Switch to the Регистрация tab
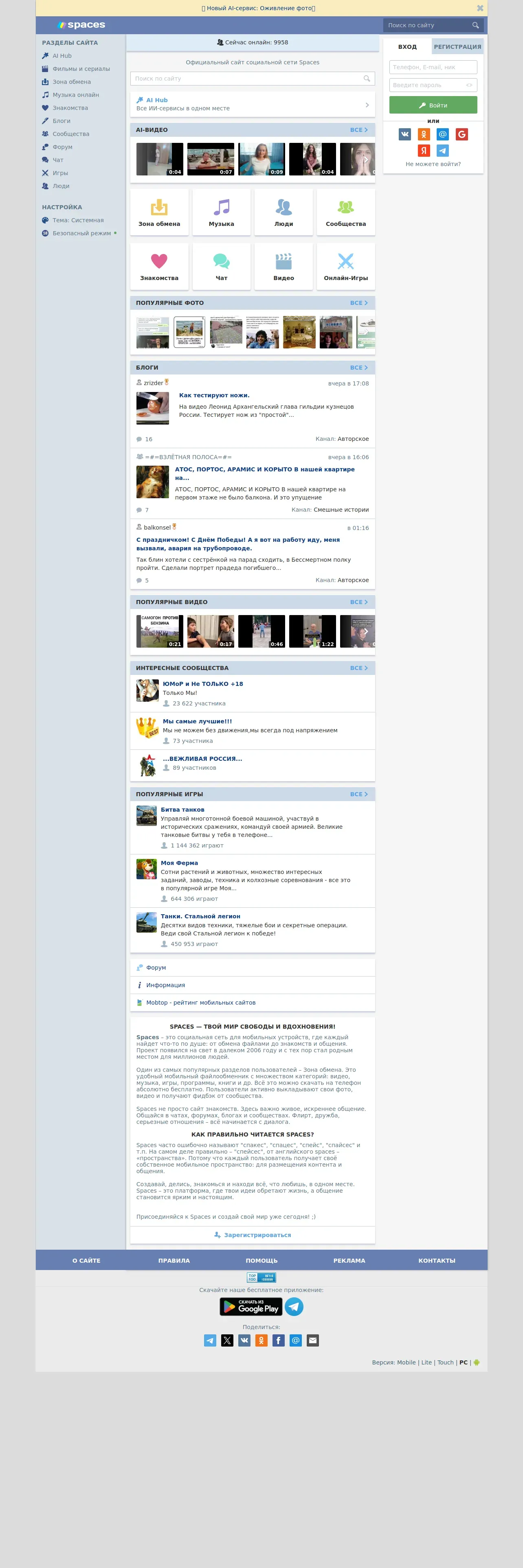Image resolution: width=523 pixels, height=1568 pixels. click(457, 47)
